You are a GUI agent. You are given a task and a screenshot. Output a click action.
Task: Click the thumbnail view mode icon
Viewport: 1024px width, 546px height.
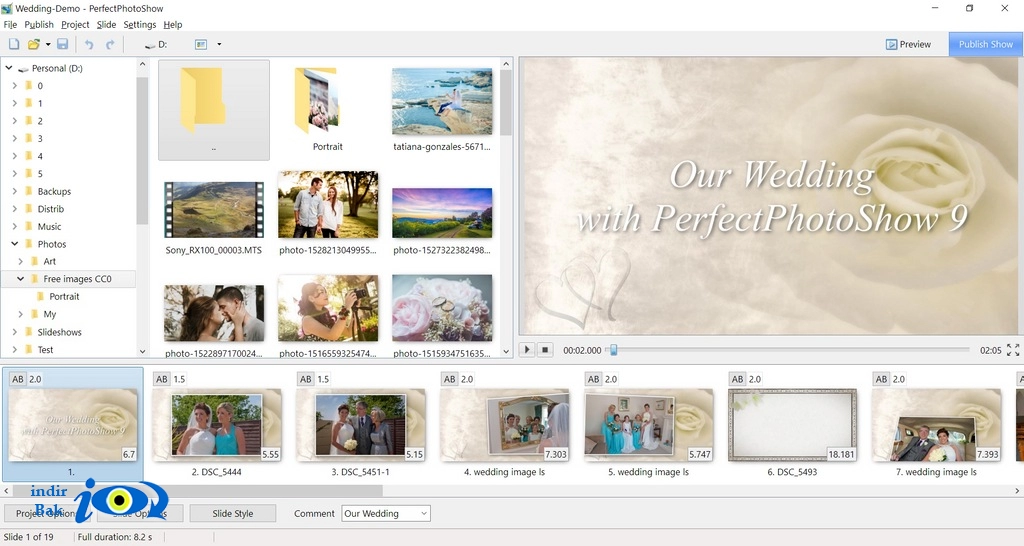(x=200, y=44)
